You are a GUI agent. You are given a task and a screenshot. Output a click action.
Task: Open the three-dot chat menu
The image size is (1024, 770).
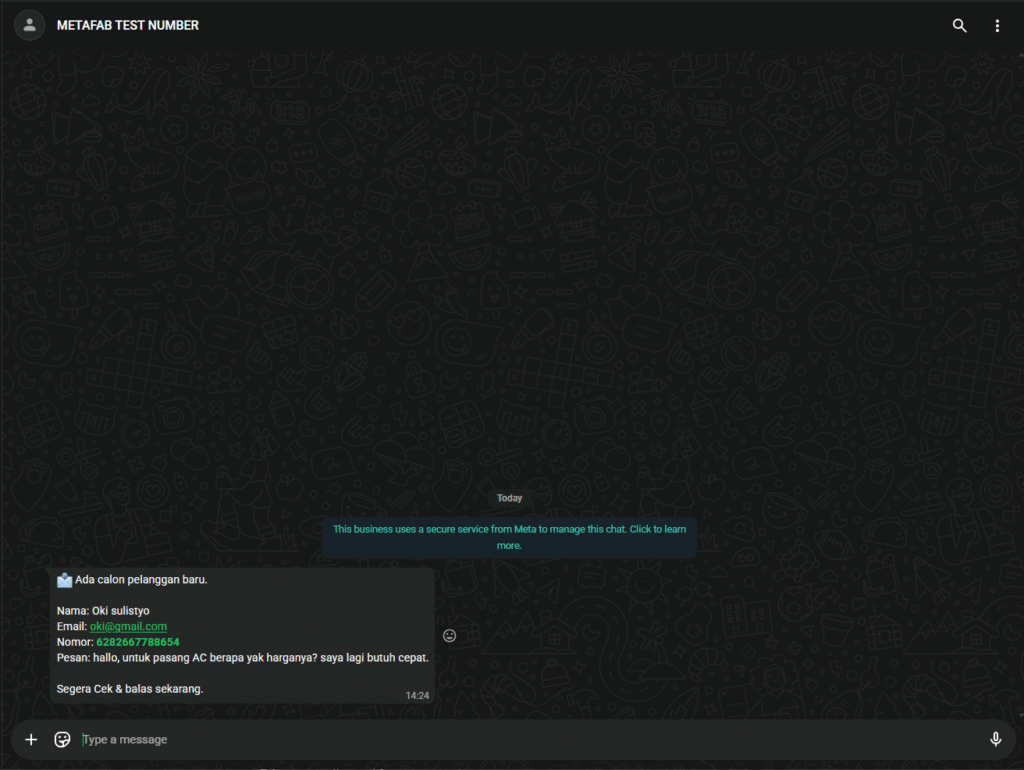997,26
